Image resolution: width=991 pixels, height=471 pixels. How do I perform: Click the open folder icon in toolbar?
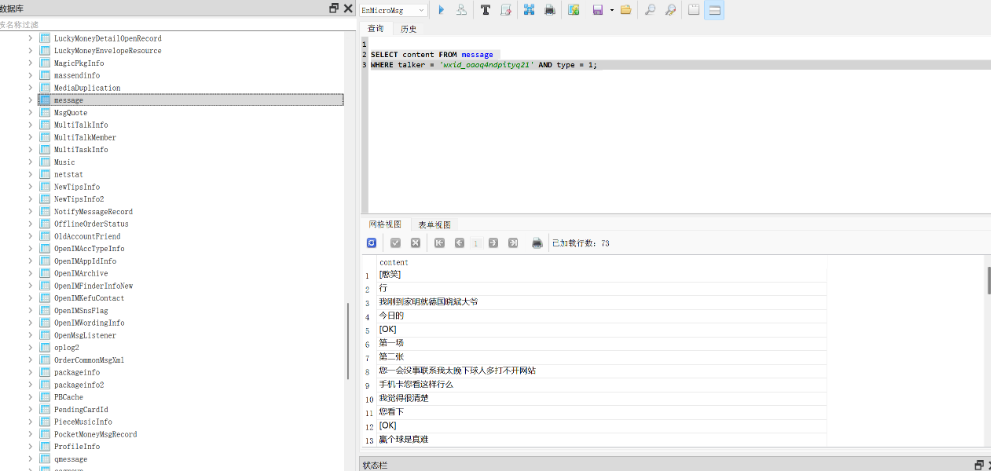click(626, 10)
